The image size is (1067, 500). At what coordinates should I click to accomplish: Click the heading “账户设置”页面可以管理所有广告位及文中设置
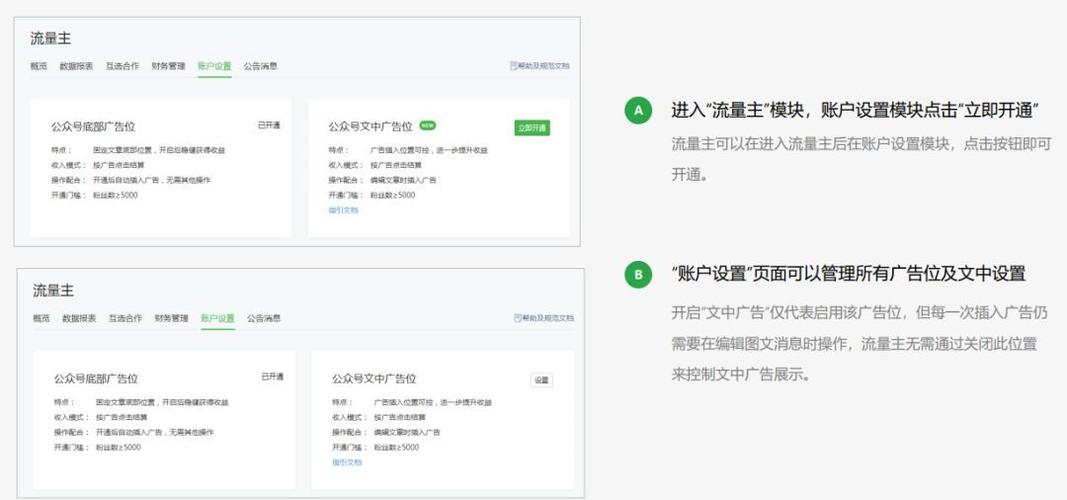[x=849, y=273]
